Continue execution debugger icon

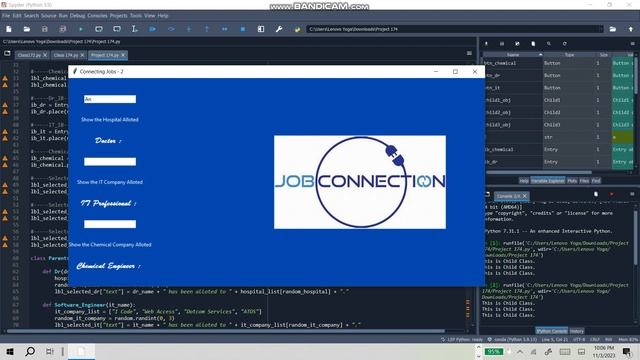pyautogui.click(x=224, y=29)
